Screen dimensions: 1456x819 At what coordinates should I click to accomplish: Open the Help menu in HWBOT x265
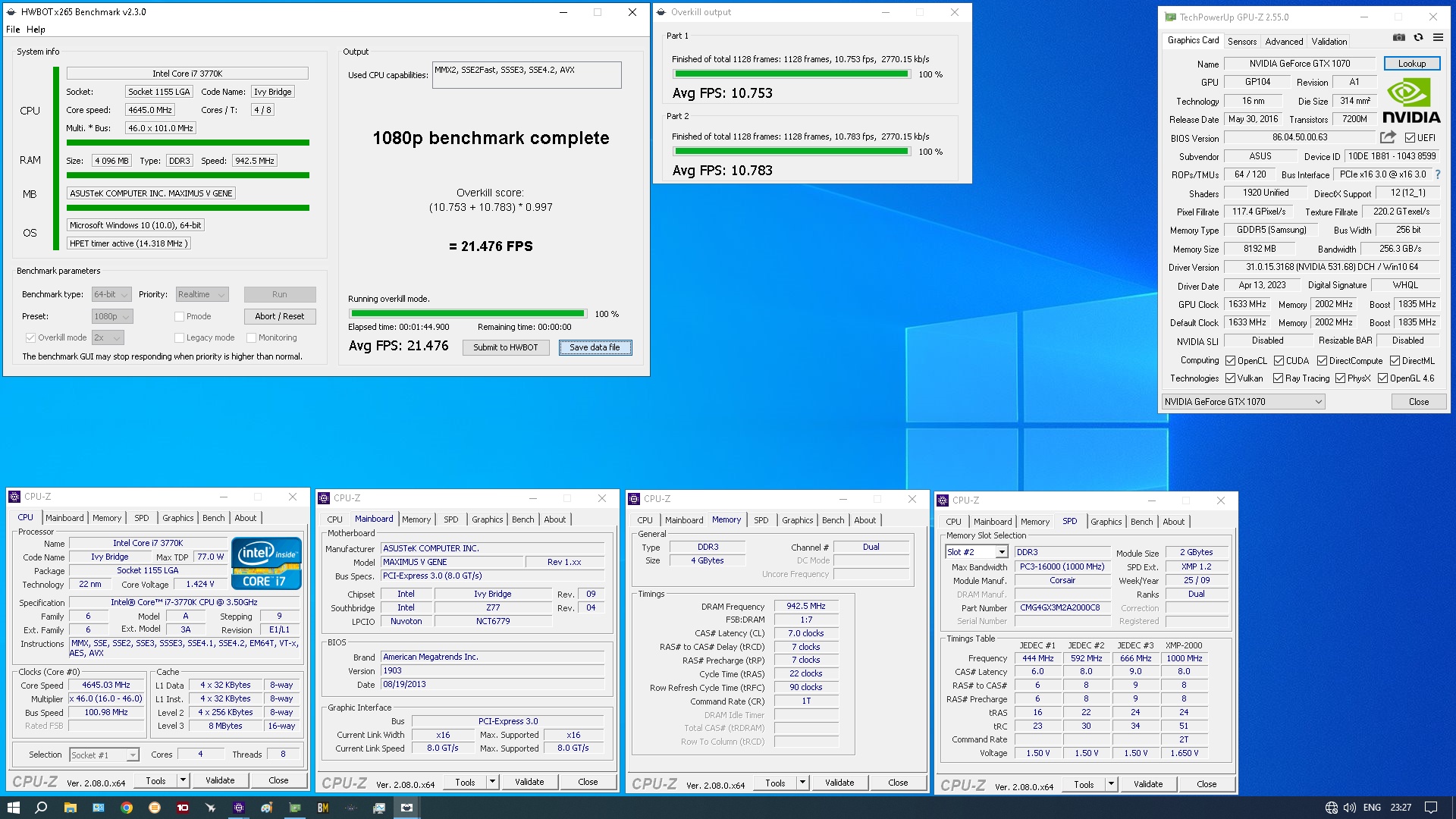tap(36, 30)
